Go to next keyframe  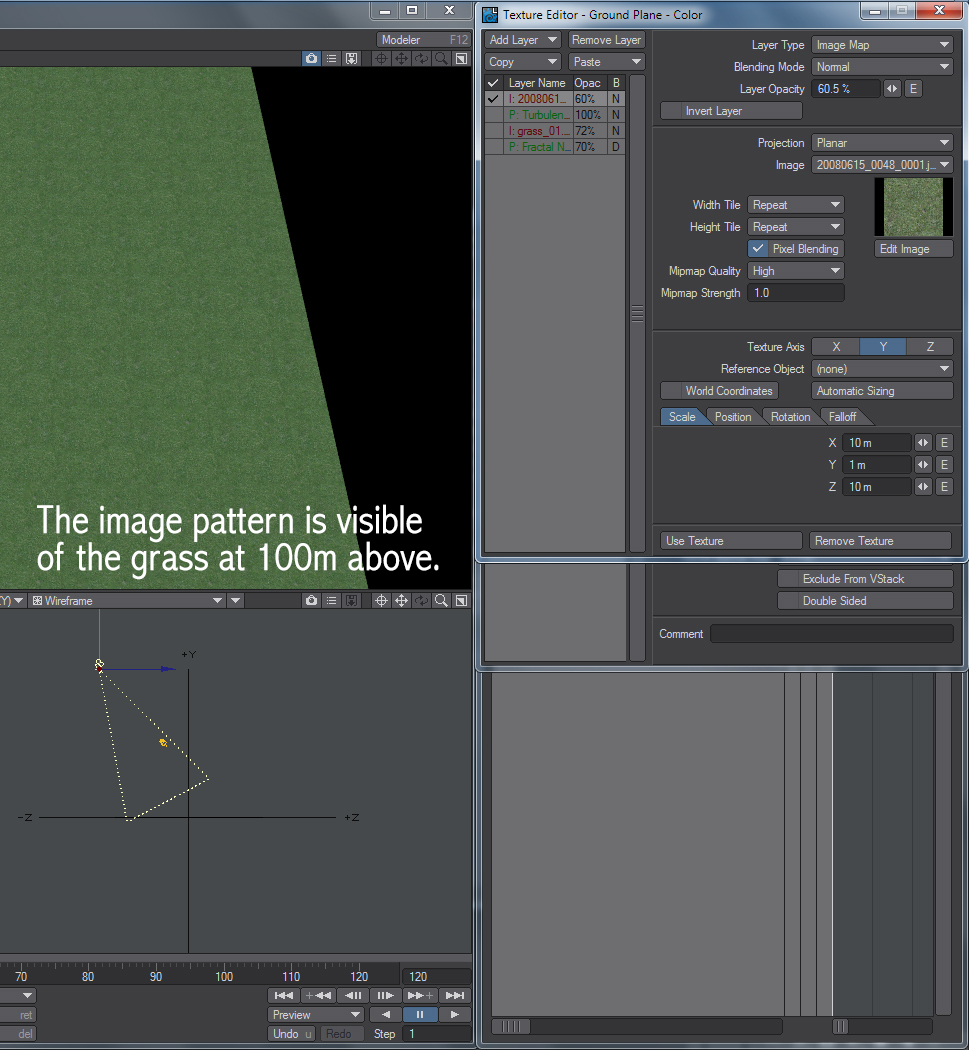click(x=421, y=996)
